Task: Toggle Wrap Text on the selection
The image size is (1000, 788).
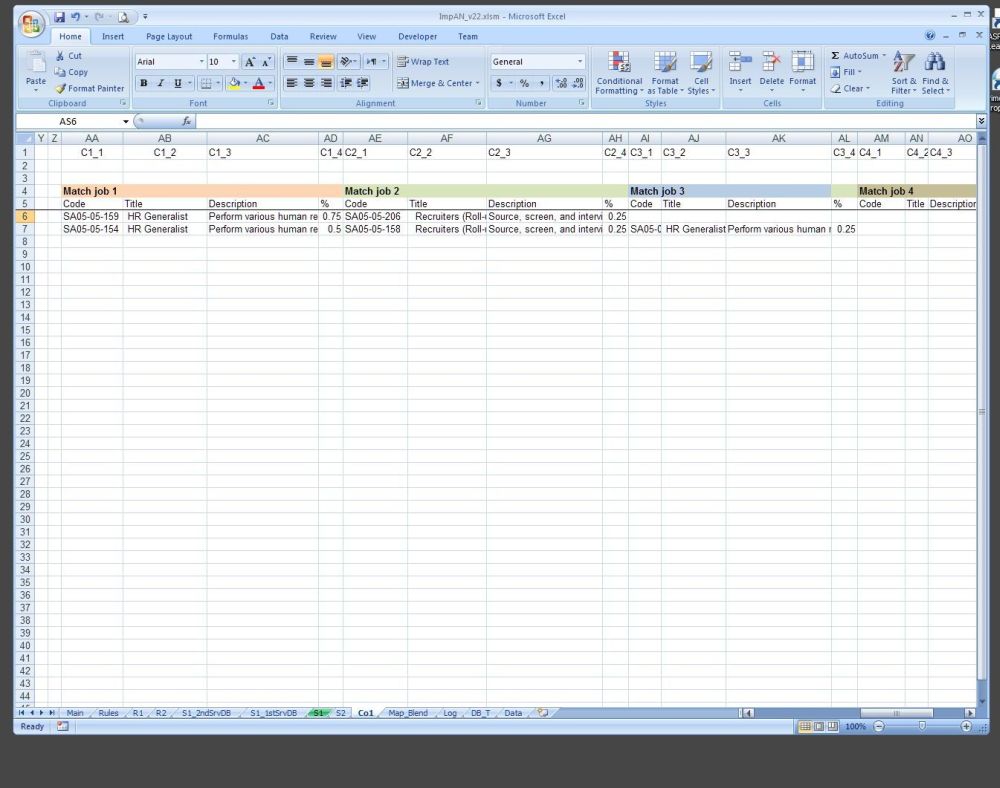Action: coord(423,62)
